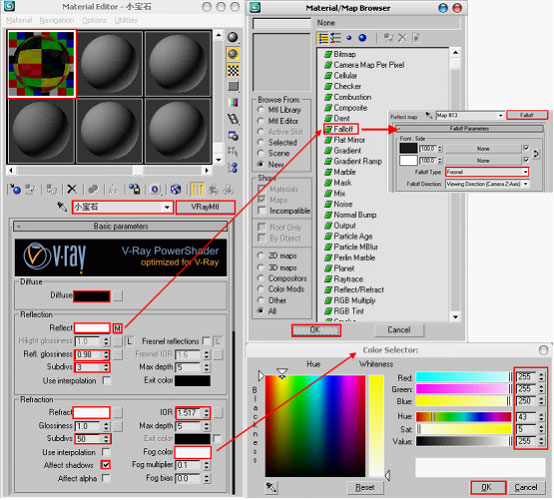Click OK in Color Selector
The height and width of the screenshot is (500, 554).
point(488,487)
